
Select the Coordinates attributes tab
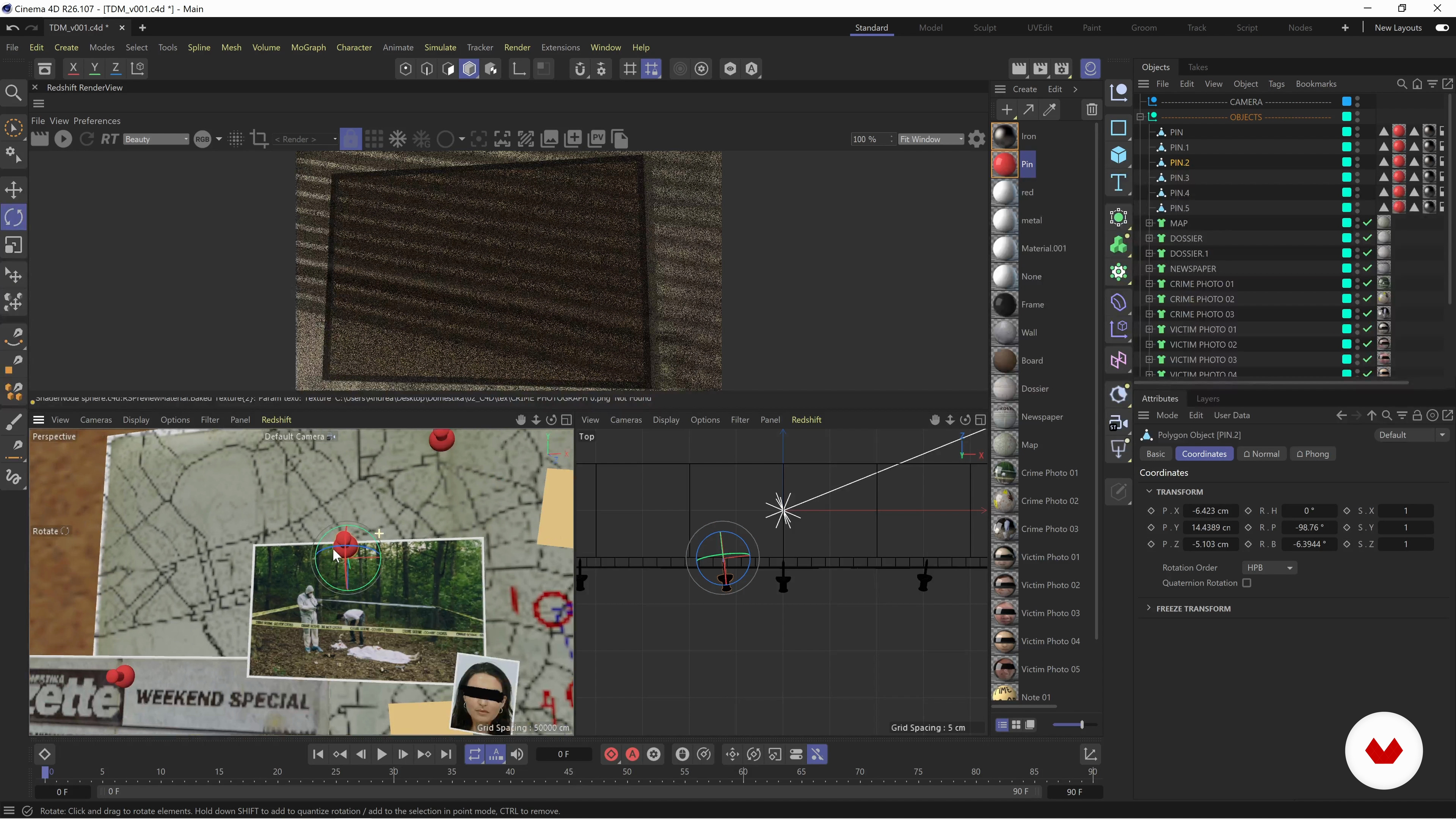1204,455
